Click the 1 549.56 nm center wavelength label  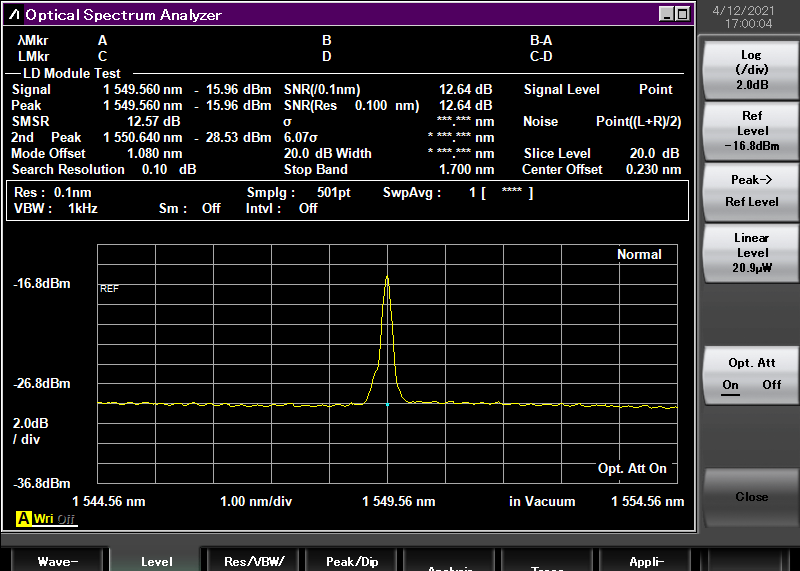point(398,502)
